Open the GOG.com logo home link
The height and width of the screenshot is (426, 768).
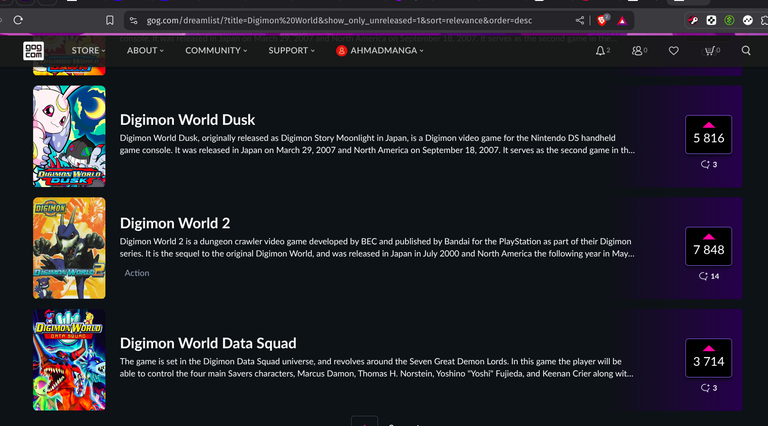(33, 50)
